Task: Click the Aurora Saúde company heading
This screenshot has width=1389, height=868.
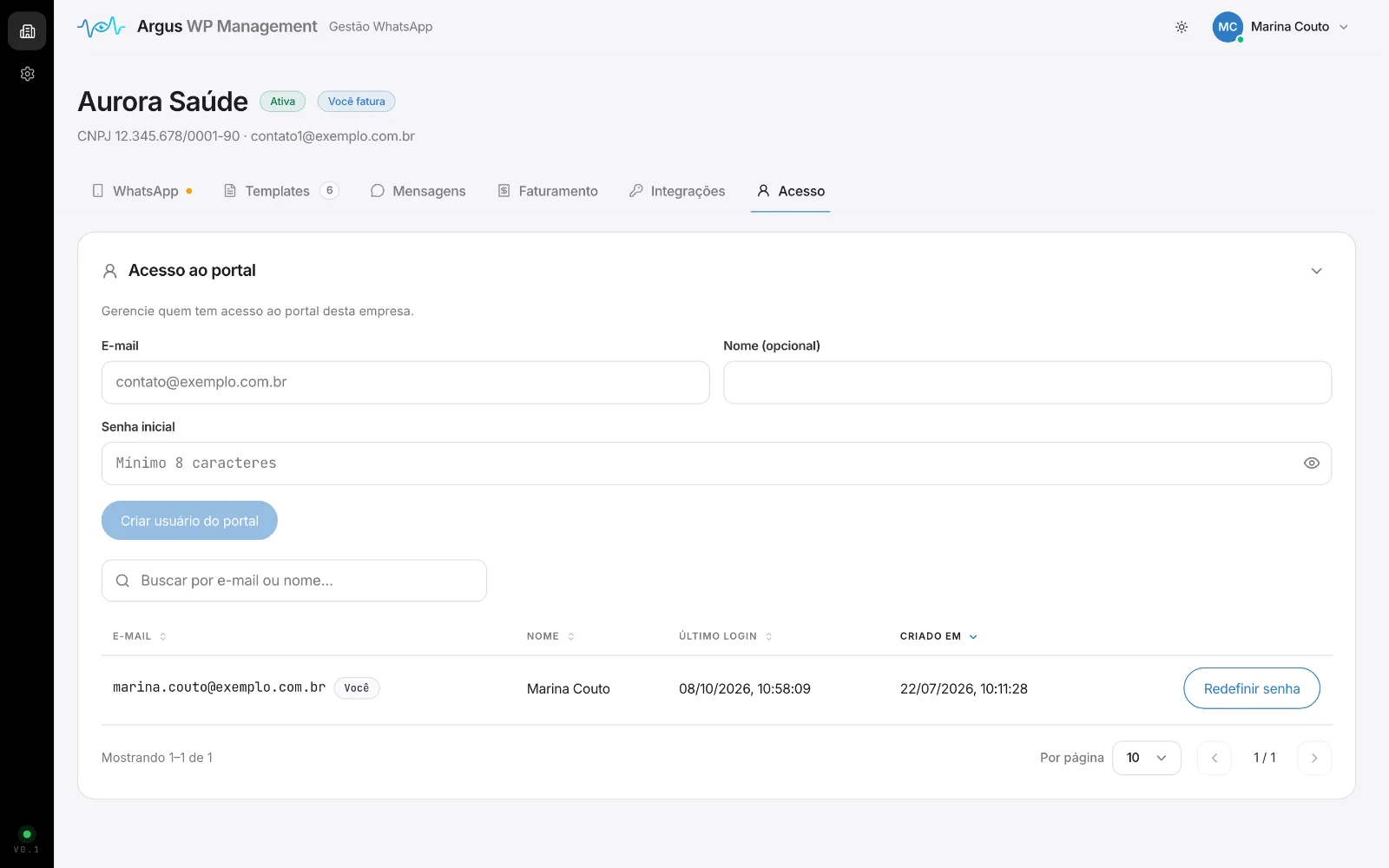Action: click(x=162, y=102)
